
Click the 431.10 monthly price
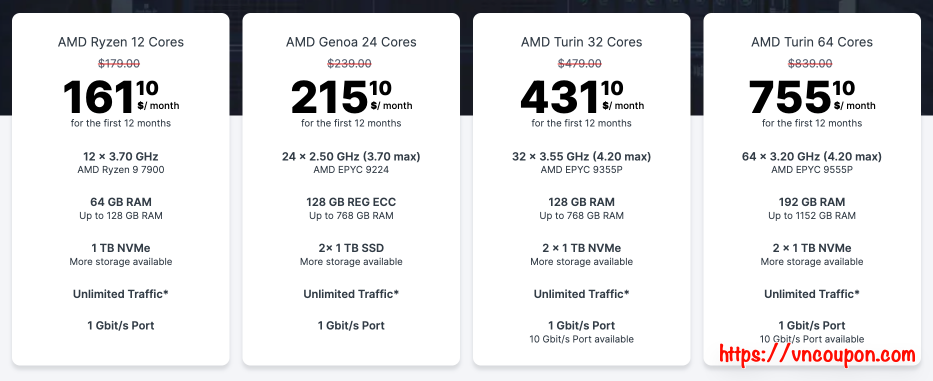coord(581,97)
